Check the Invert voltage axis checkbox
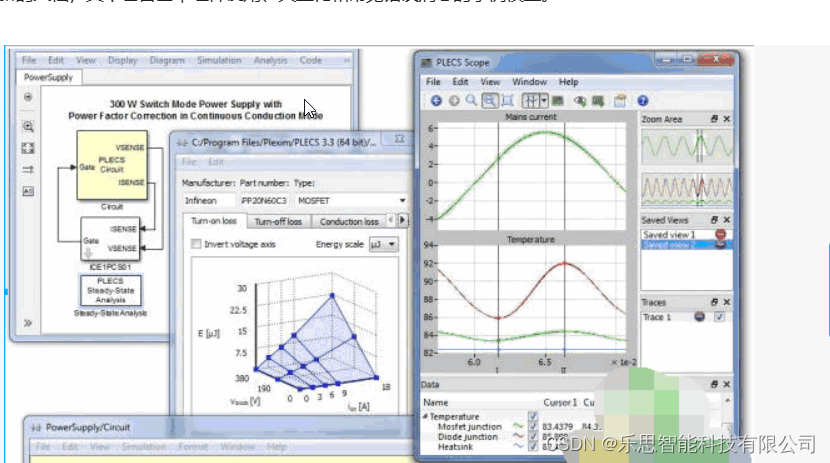Image resolution: width=830 pixels, height=463 pixels. pos(196,244)
